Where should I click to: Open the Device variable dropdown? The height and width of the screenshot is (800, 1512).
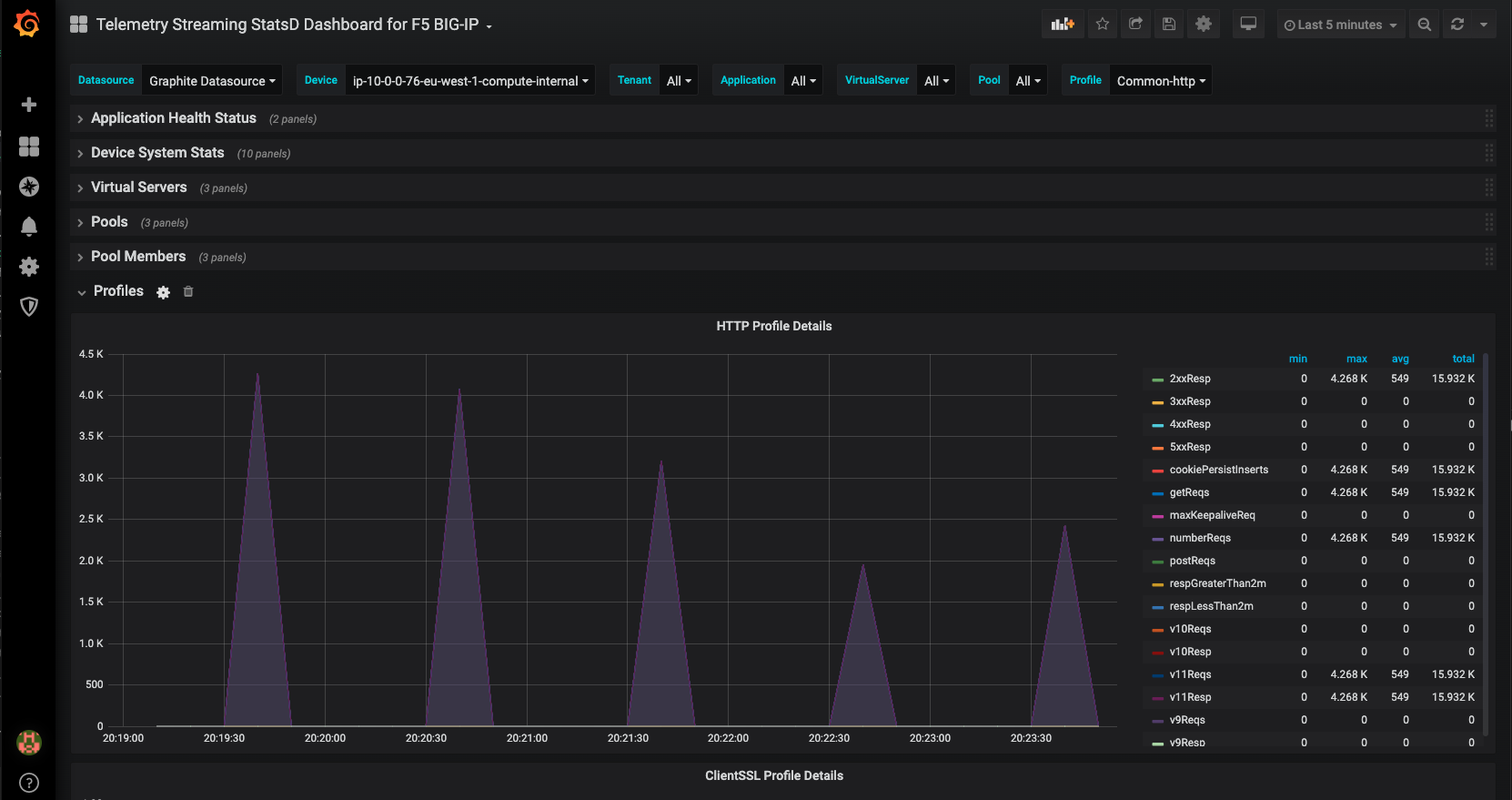[x=470, y=81]
